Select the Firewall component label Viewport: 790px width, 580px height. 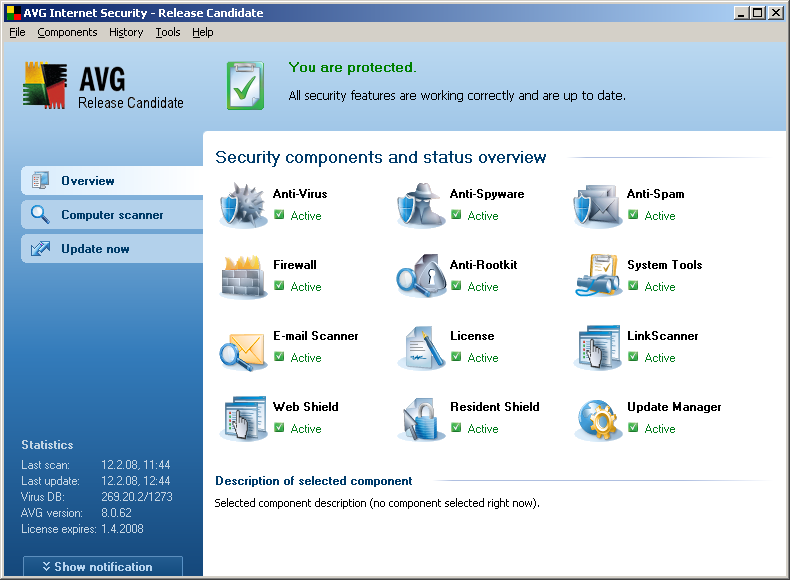coord(295,265)
